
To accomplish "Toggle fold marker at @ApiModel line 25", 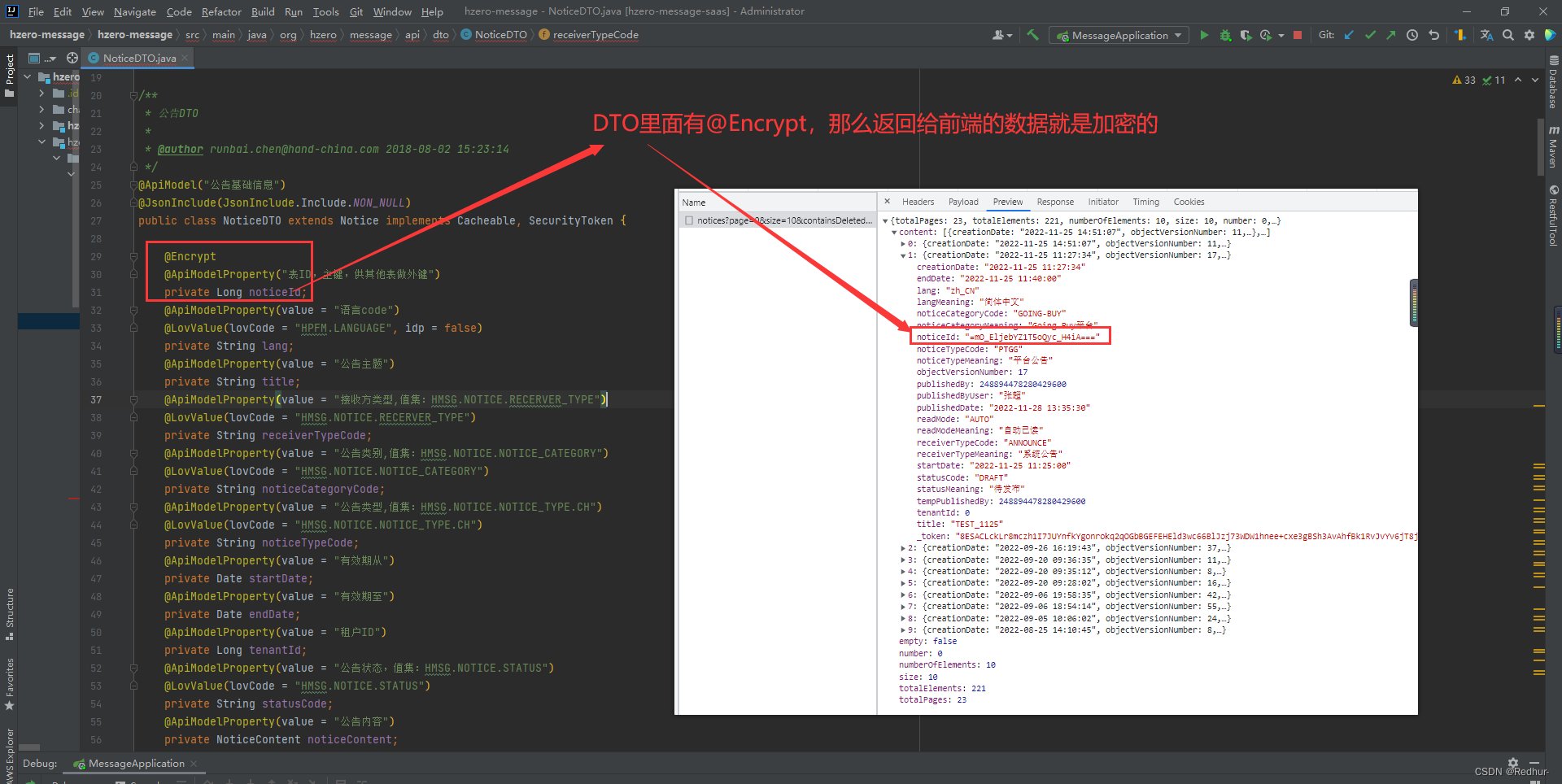I will 133,185.
